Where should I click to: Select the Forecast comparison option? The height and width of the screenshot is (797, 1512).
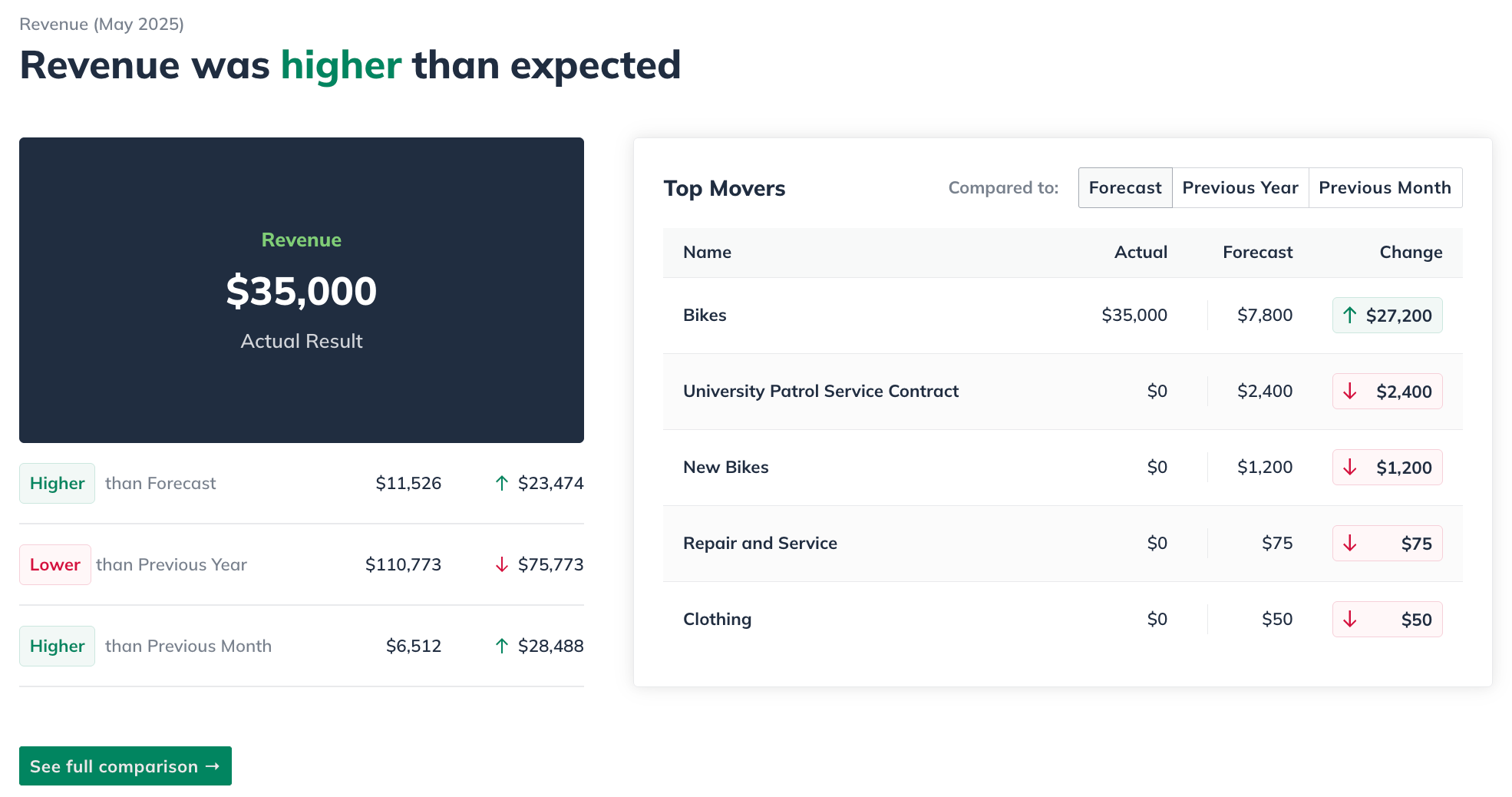pyautogui.click(x=1124, y=188)
